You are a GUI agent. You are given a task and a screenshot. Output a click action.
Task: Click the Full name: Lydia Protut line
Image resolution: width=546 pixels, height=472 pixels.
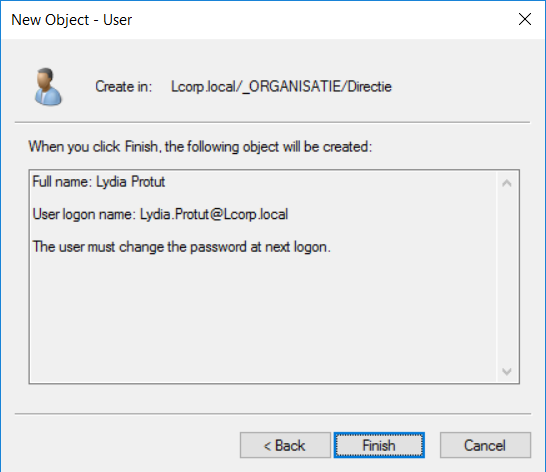tap(99, 181)
